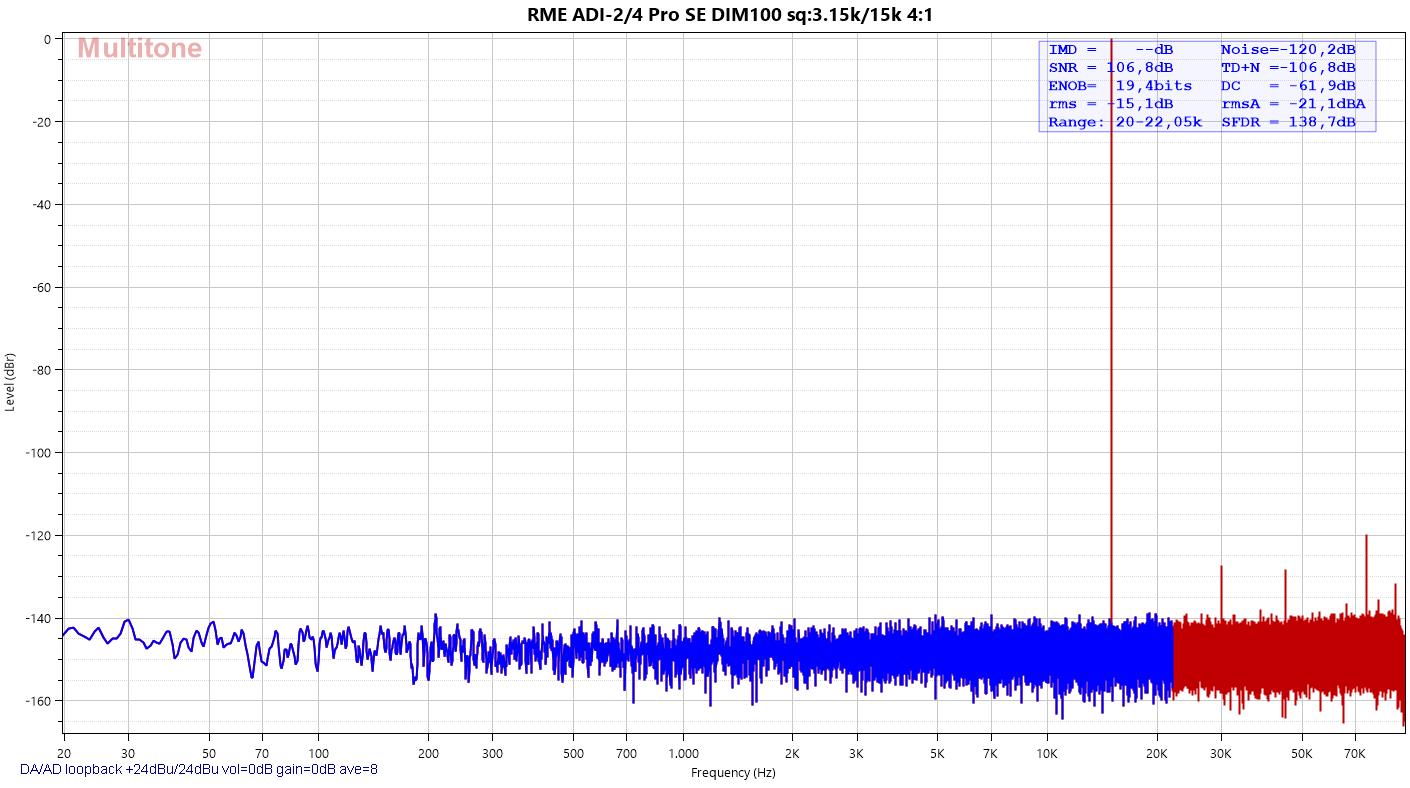Click the 5K frequency axis tick
This screenshot has height=788, width=1410.
[x=937, y=752]
